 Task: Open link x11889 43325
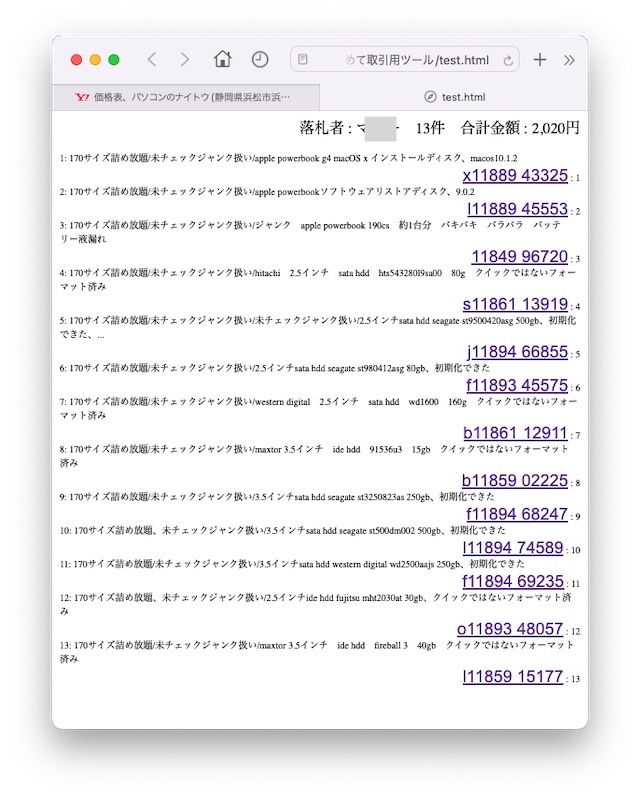click(515, 176)
